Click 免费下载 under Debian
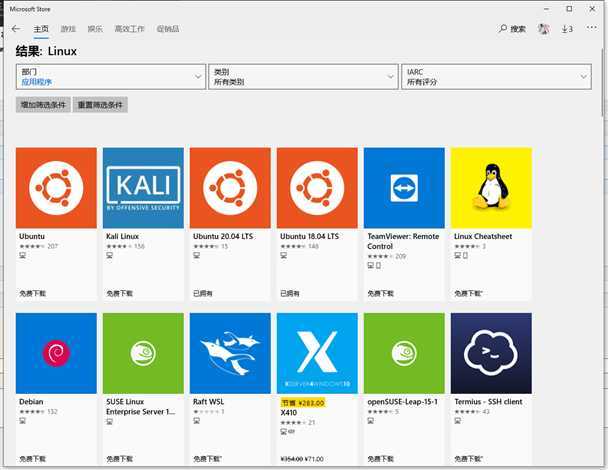This screenshot has width=608, height=470. pos(33,459)
